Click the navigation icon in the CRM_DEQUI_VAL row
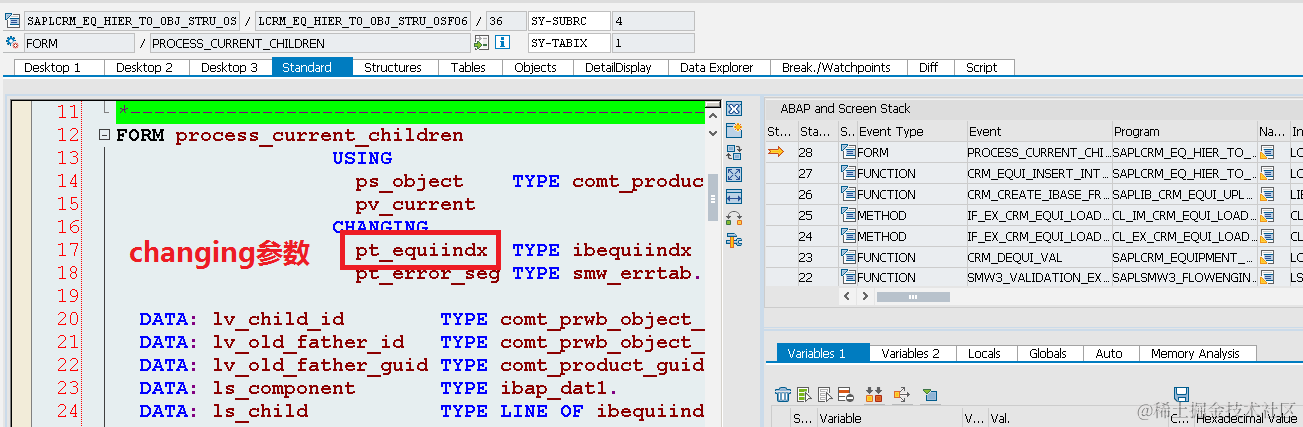 pyautogui.click(x=1267, y=257)
